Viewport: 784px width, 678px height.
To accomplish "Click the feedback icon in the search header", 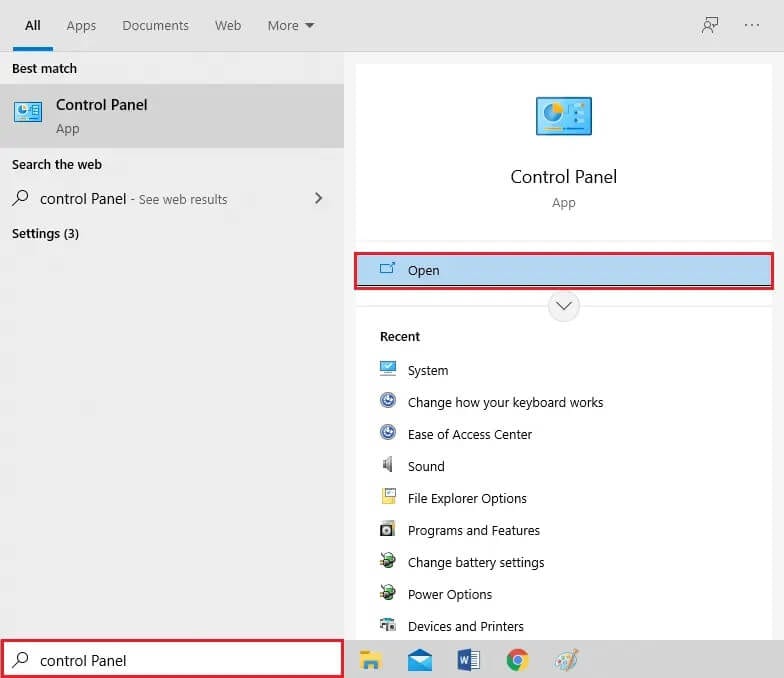I will (710, 26).
